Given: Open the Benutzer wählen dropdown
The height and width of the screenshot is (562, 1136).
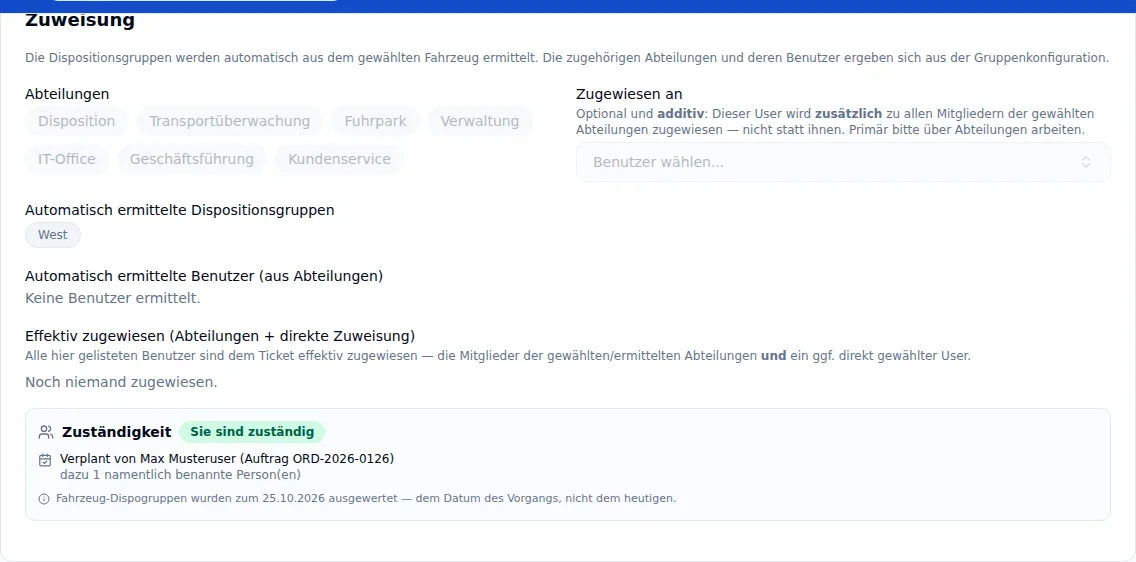Looking at the screenshot, I should click(843, 162).
